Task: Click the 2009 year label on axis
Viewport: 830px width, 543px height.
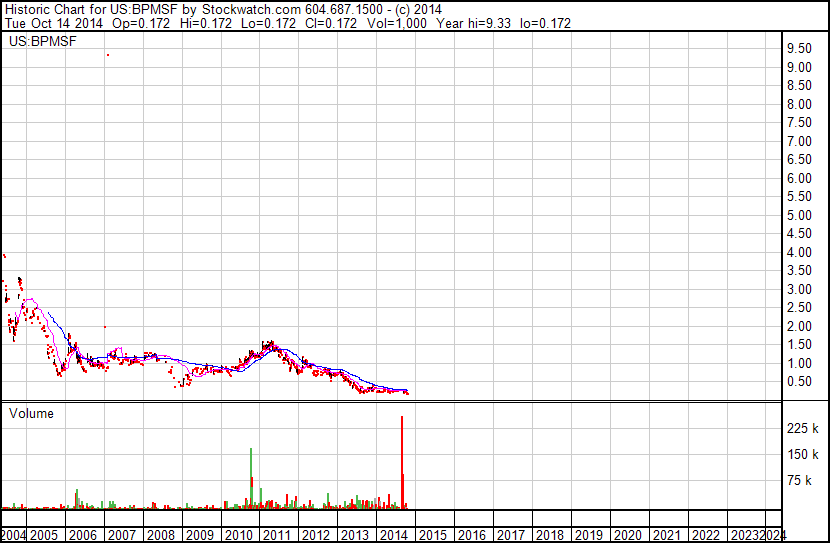Action: [200, 535]
